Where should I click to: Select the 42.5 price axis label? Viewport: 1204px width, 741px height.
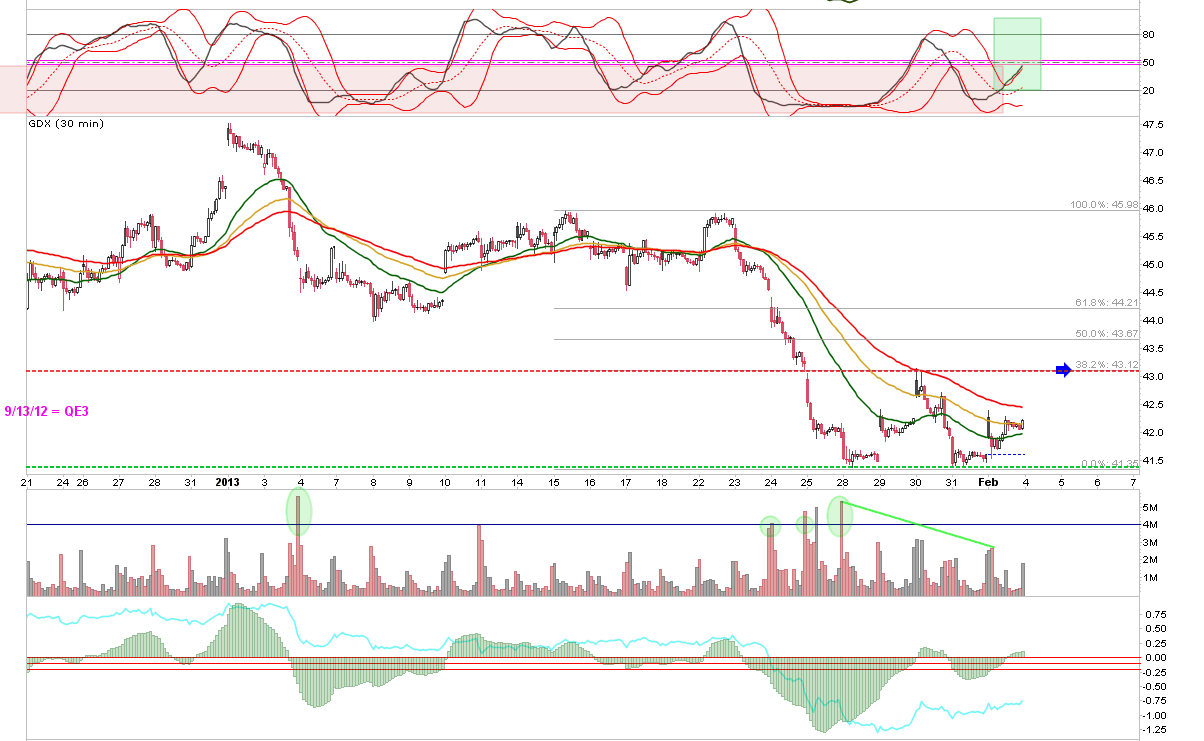pos(1155,405)
